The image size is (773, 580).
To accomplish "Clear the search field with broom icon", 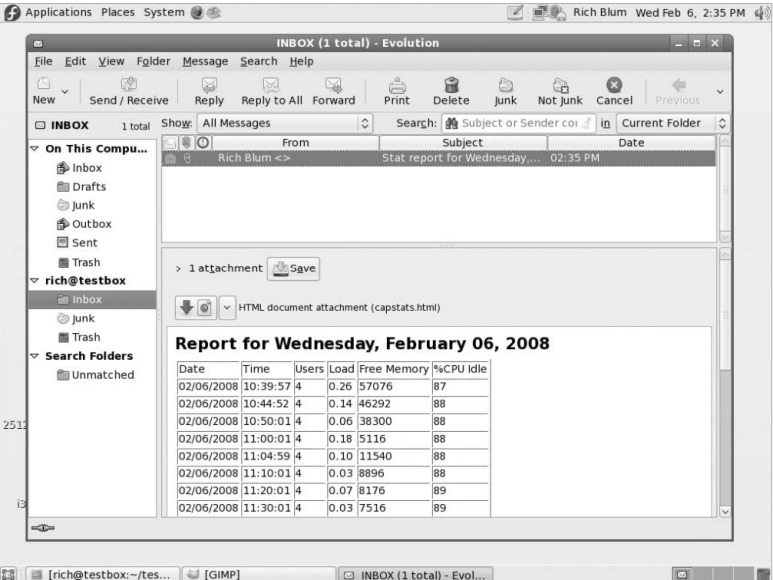I will coord(586,123).
